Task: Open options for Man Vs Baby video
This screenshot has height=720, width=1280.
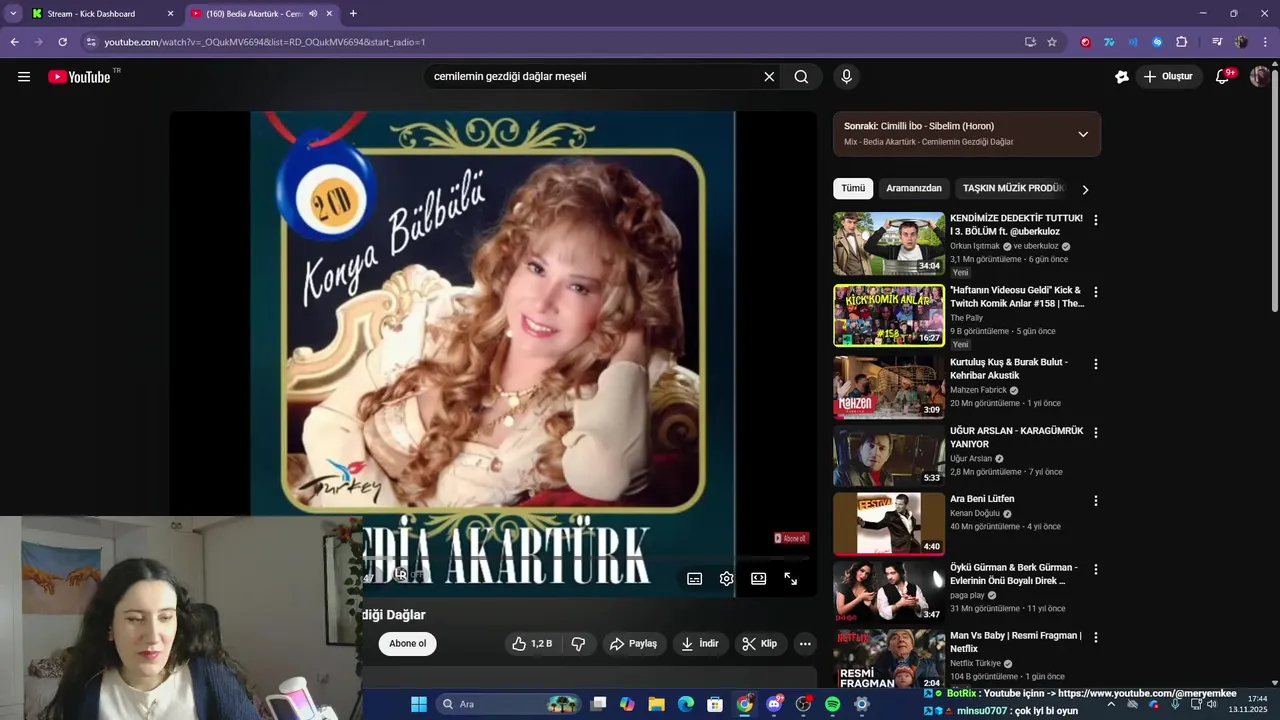Action: [x=1096, y=637]
